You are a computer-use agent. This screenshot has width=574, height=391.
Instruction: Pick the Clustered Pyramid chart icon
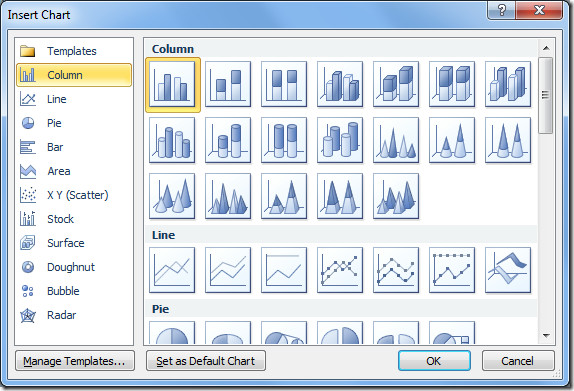tap(228, 197)
